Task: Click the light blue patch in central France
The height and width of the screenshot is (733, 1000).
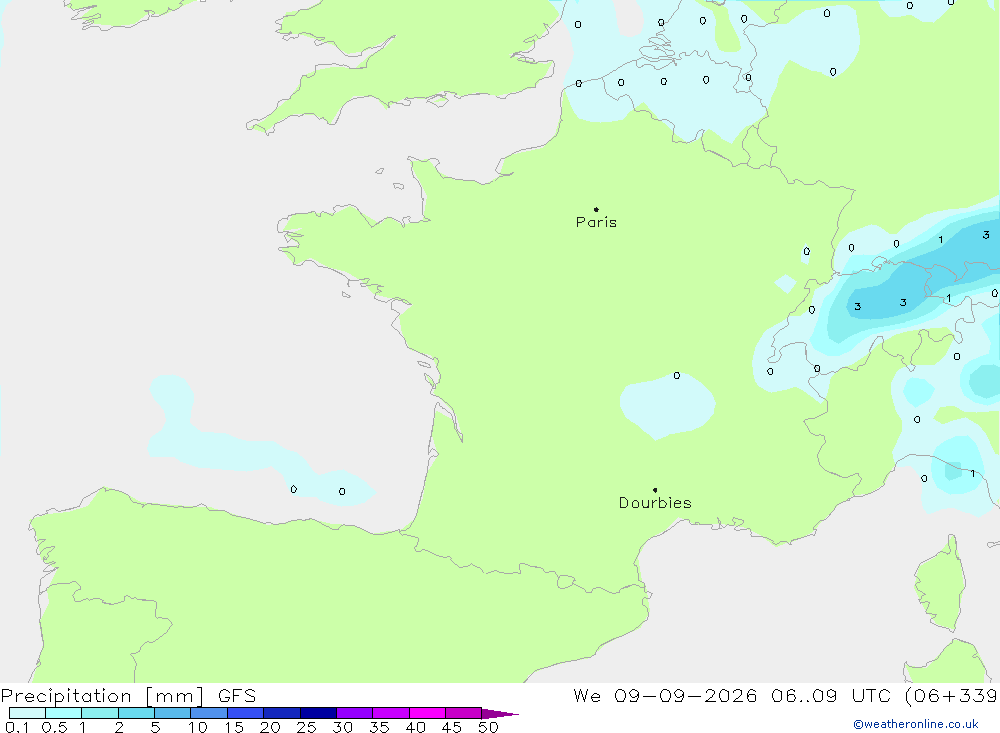Action: (x=666, y=406)
